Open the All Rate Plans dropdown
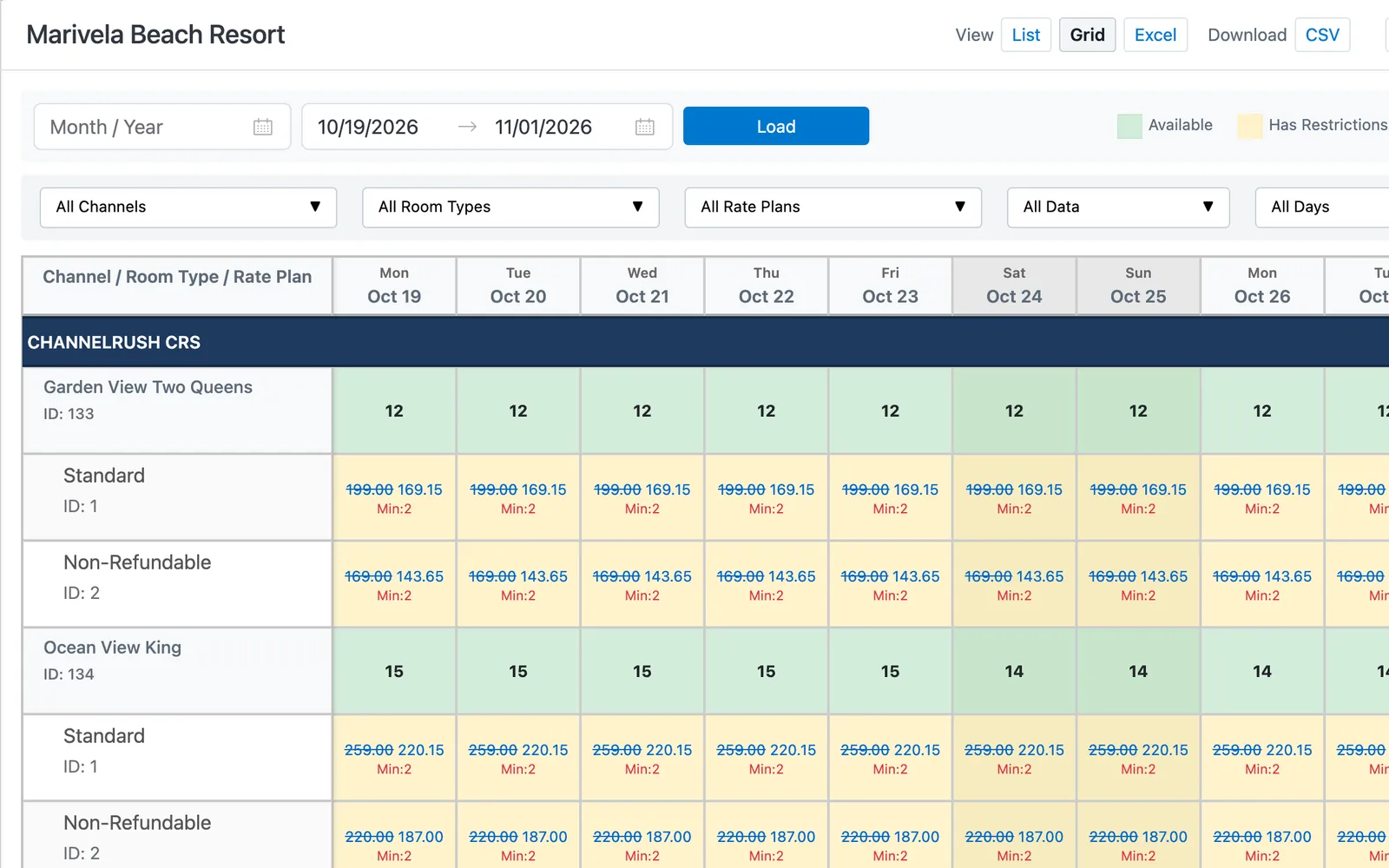Image resolution: width=1389 pixels, height=868 pixels. coord(833,207)
